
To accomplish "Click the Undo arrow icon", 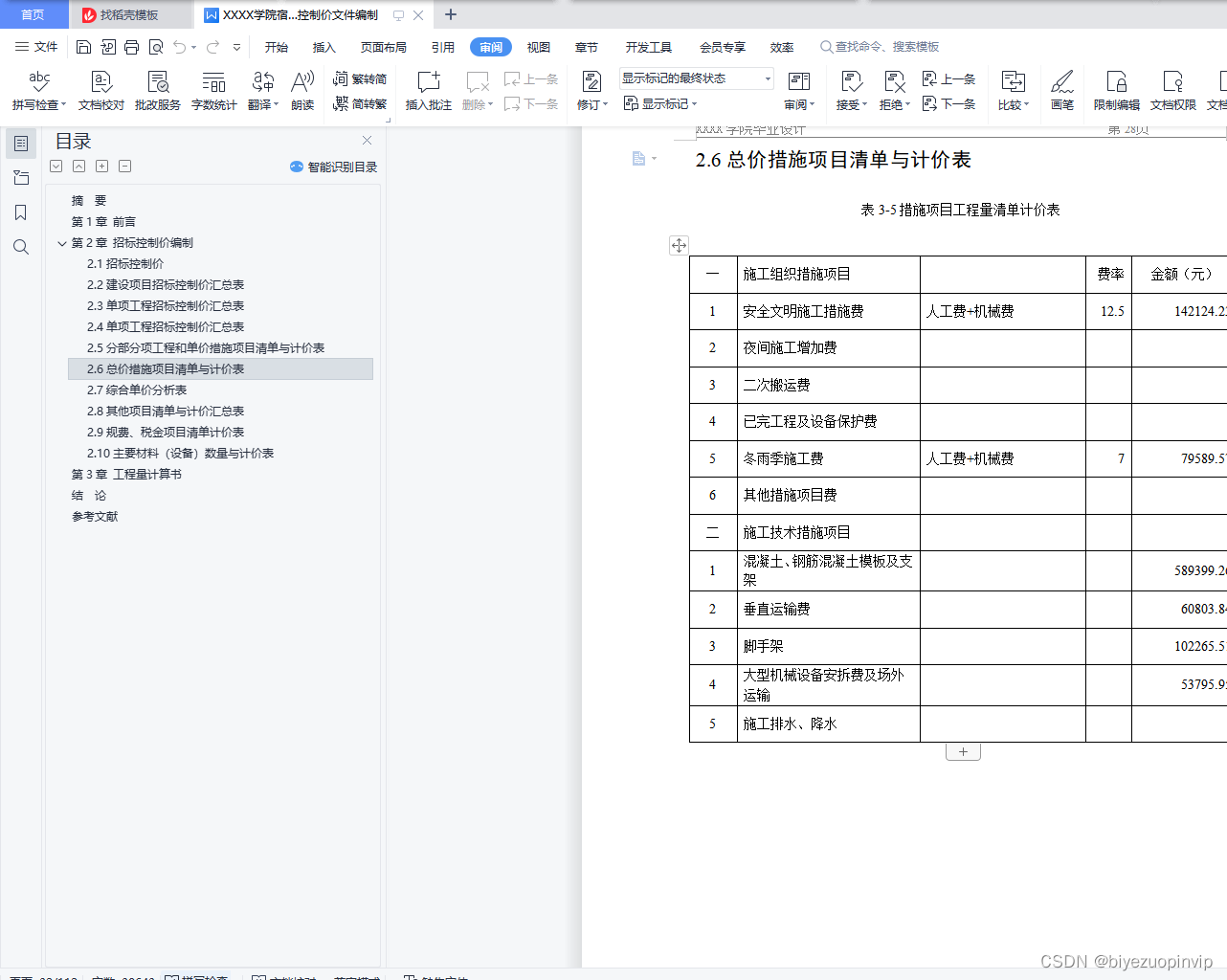I will click(179, 47).
